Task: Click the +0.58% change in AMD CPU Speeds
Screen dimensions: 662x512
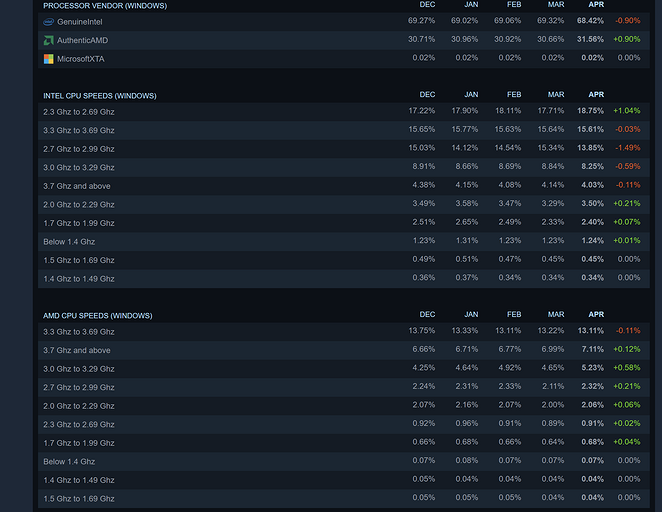Action: [626, 369]
